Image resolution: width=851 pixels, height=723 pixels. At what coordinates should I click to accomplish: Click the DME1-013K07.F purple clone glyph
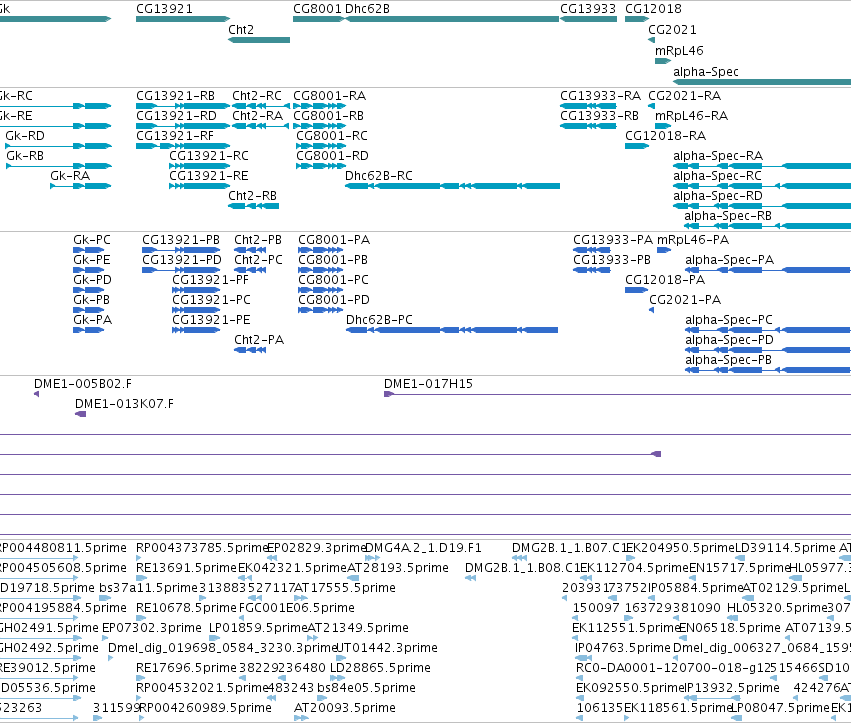coord(80,414)
